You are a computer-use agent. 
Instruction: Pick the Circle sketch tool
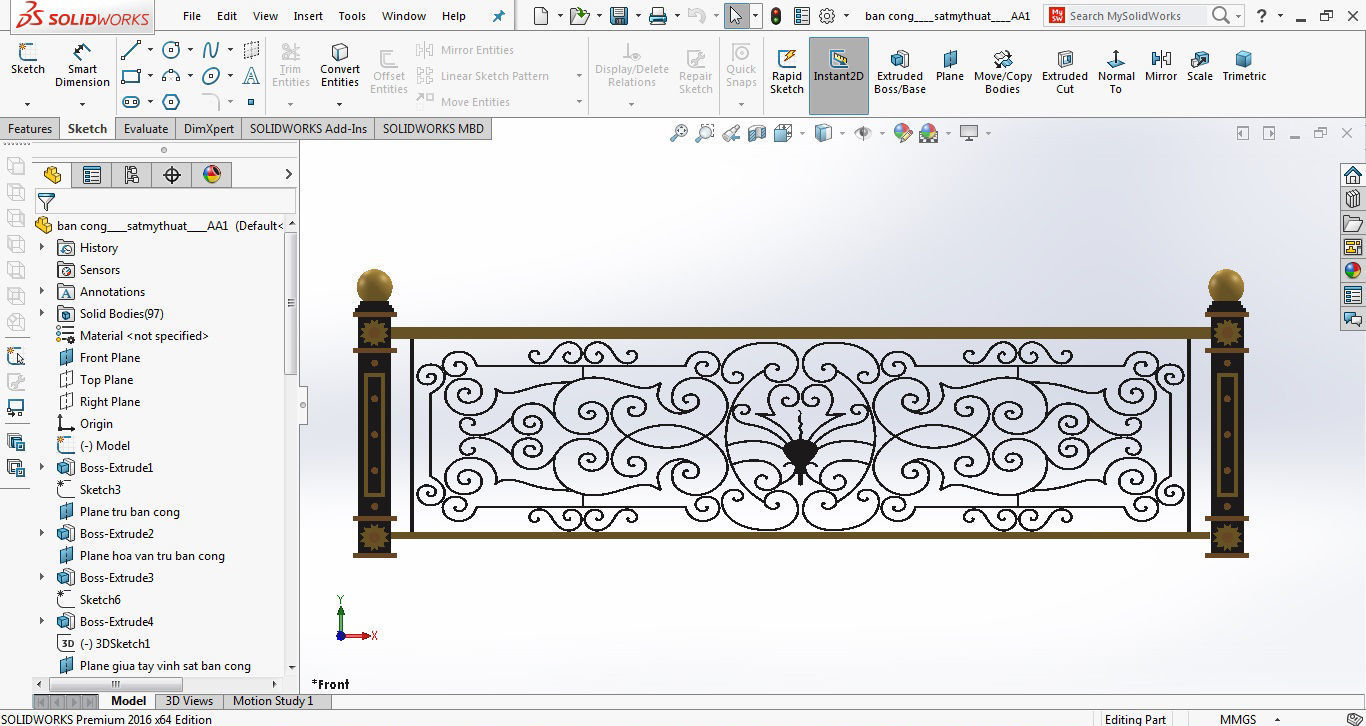tap(171, 50)
